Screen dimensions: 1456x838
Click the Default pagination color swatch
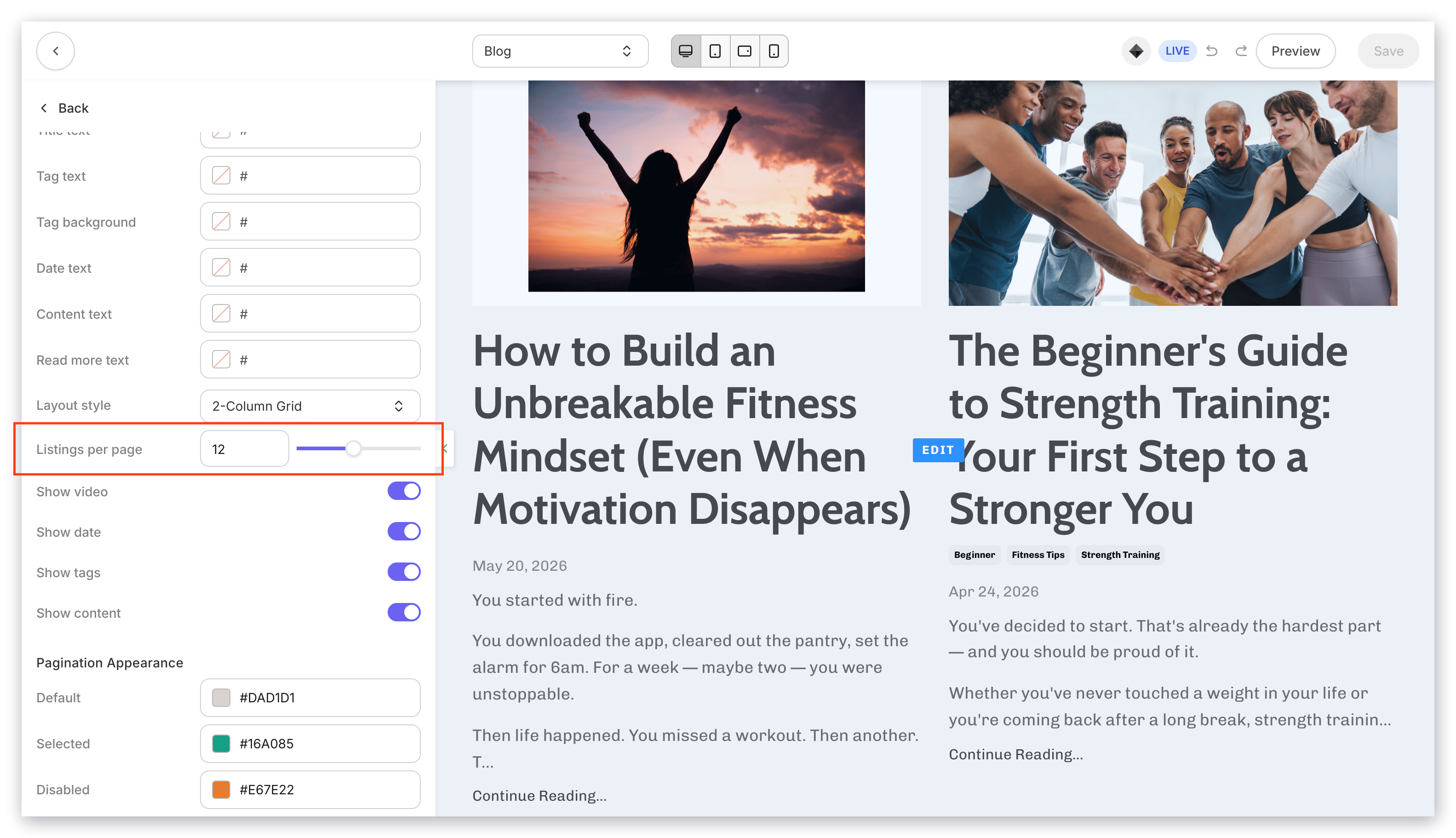click(221, 697)
